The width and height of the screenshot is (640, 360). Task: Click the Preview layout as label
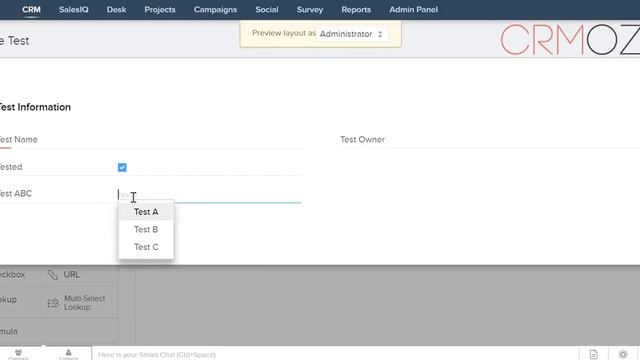[x=284, y=33]
